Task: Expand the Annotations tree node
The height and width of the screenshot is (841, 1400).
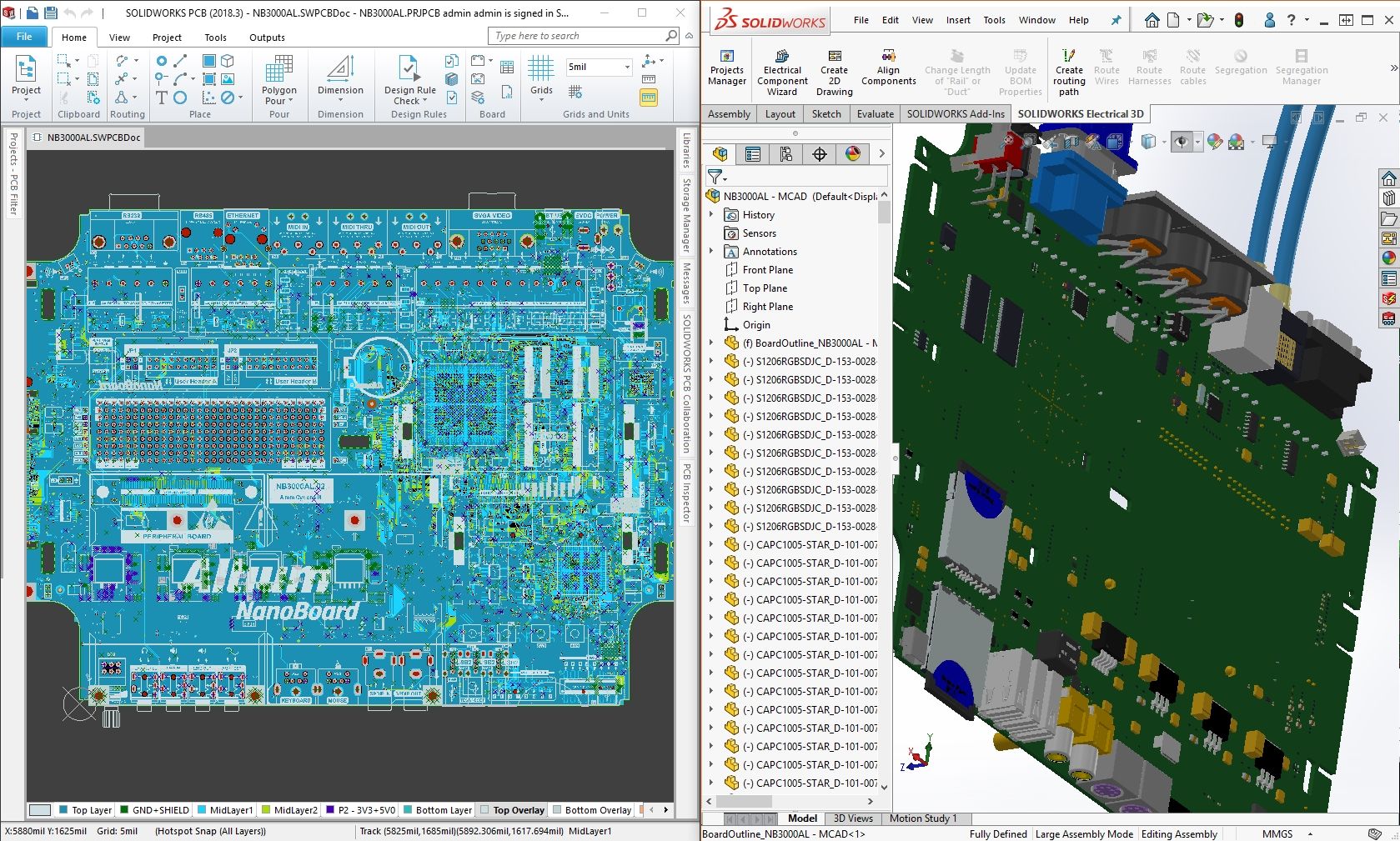Action: click(x=711, y=252)
